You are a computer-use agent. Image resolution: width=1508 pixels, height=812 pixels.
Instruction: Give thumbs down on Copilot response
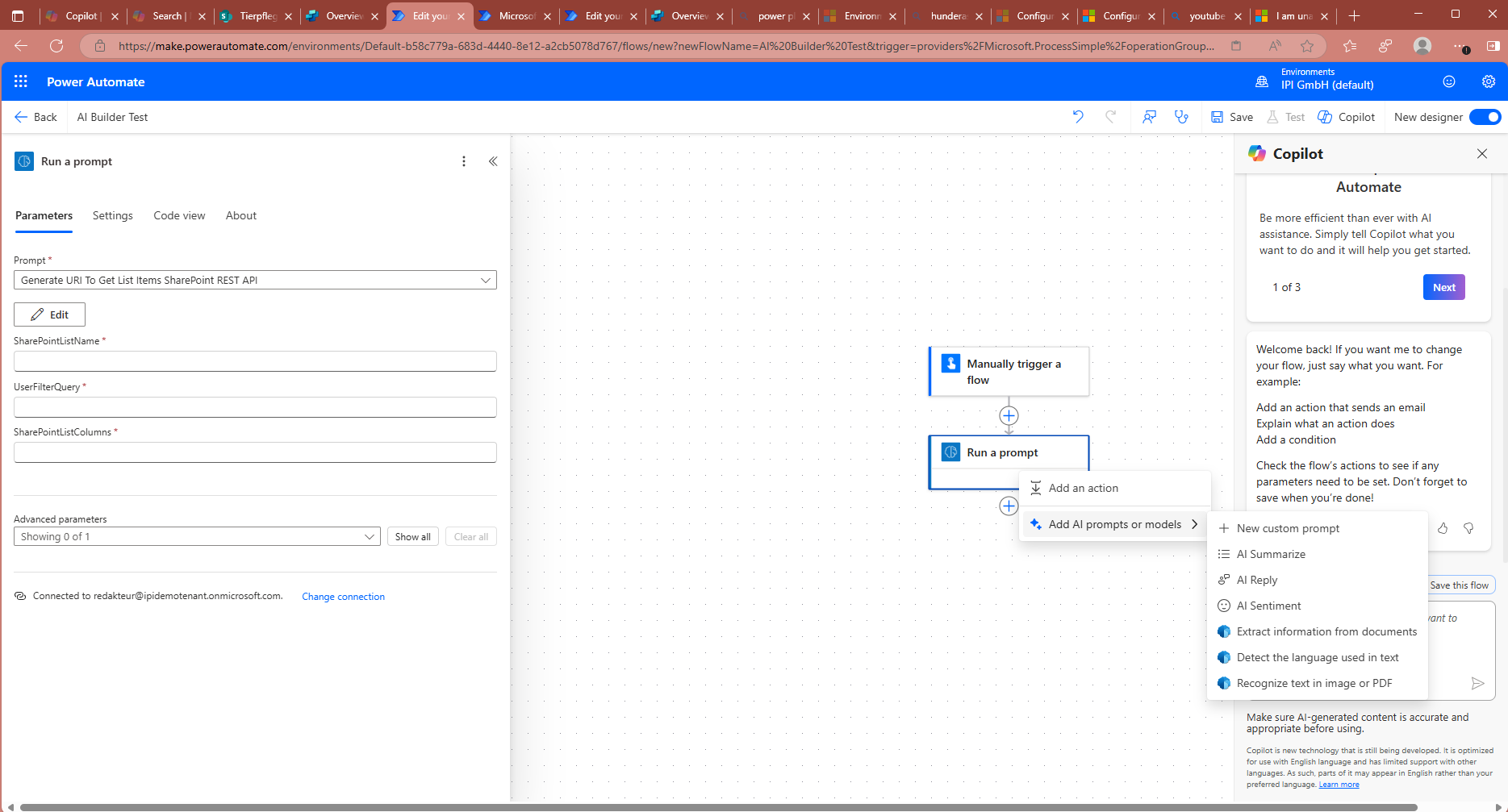1468,528
